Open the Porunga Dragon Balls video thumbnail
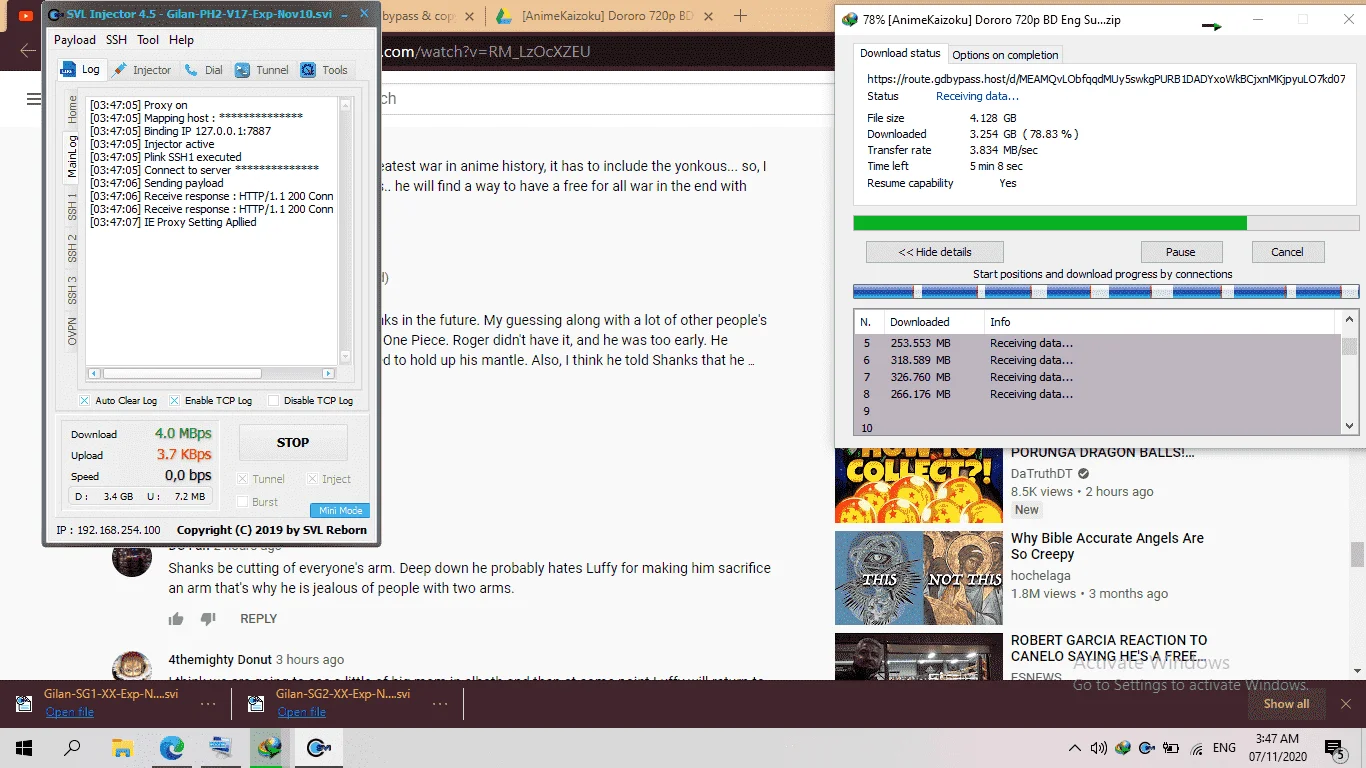1366x768 pixels. tap(918, 485)
